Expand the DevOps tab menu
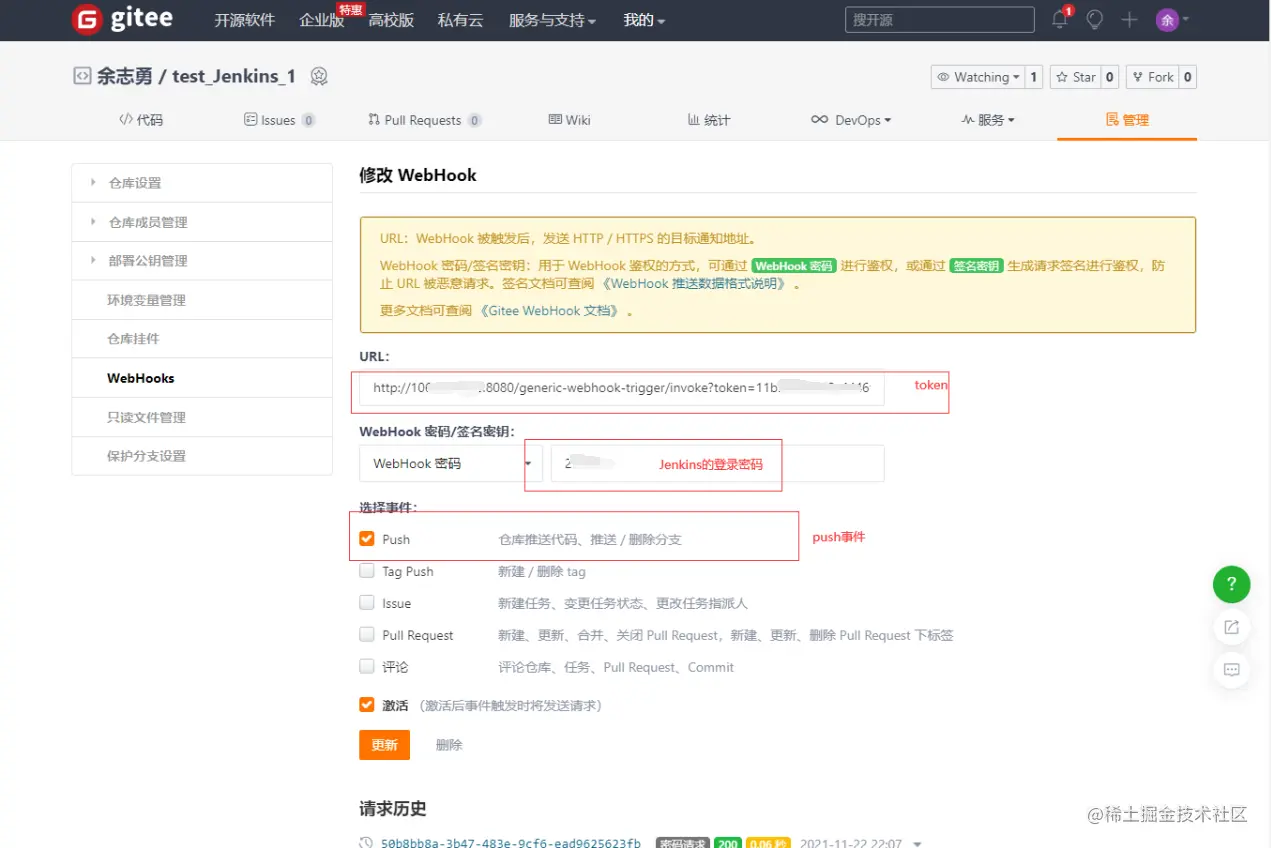 pos(850,120)
